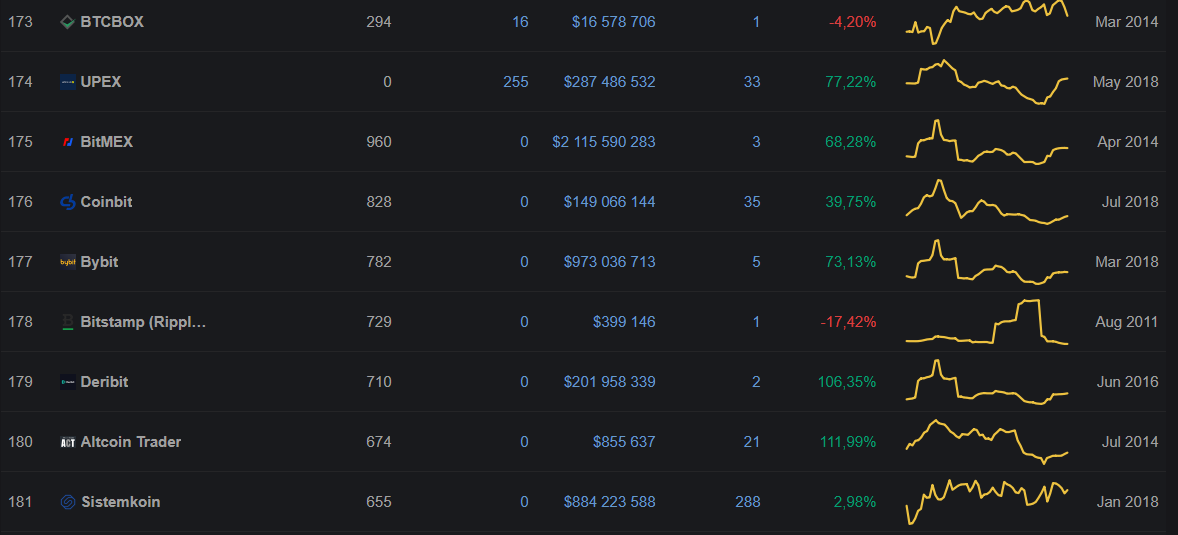Image resolution: width=1178 pixels, height=535 pixels.
Task: Click Sistemkoin volume $884 223 588
Action: click(609, 502)
